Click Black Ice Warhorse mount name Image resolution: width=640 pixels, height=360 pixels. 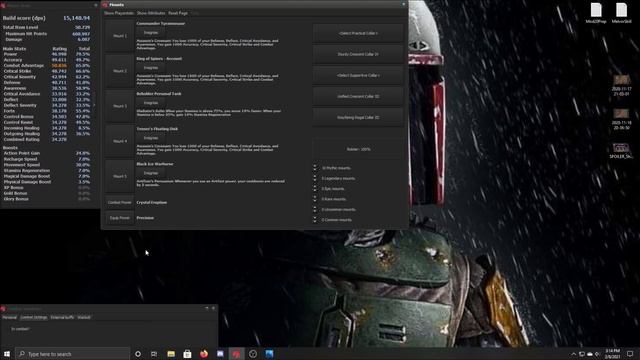(155, 164)
